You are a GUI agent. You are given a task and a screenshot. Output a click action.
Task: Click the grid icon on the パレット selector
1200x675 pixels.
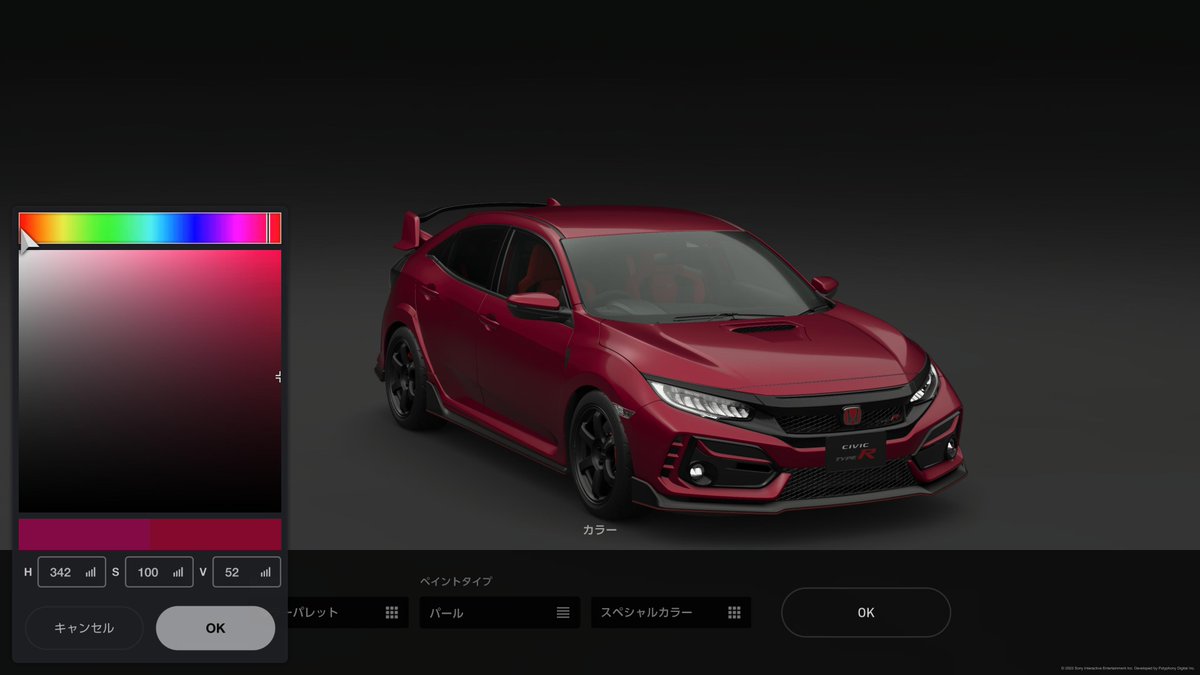click(392, 612)
